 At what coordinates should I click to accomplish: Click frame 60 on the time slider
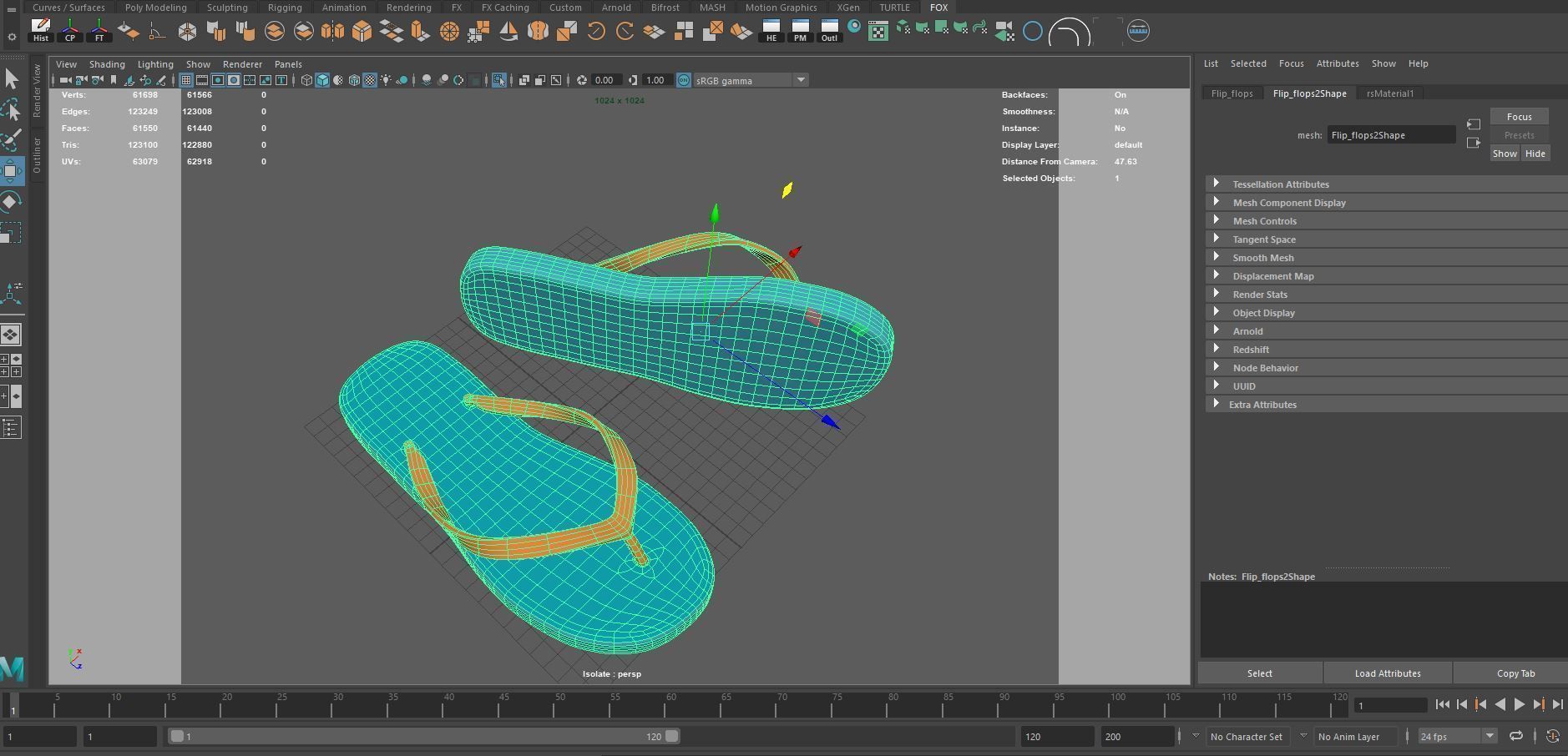click(x=668, y=709)
